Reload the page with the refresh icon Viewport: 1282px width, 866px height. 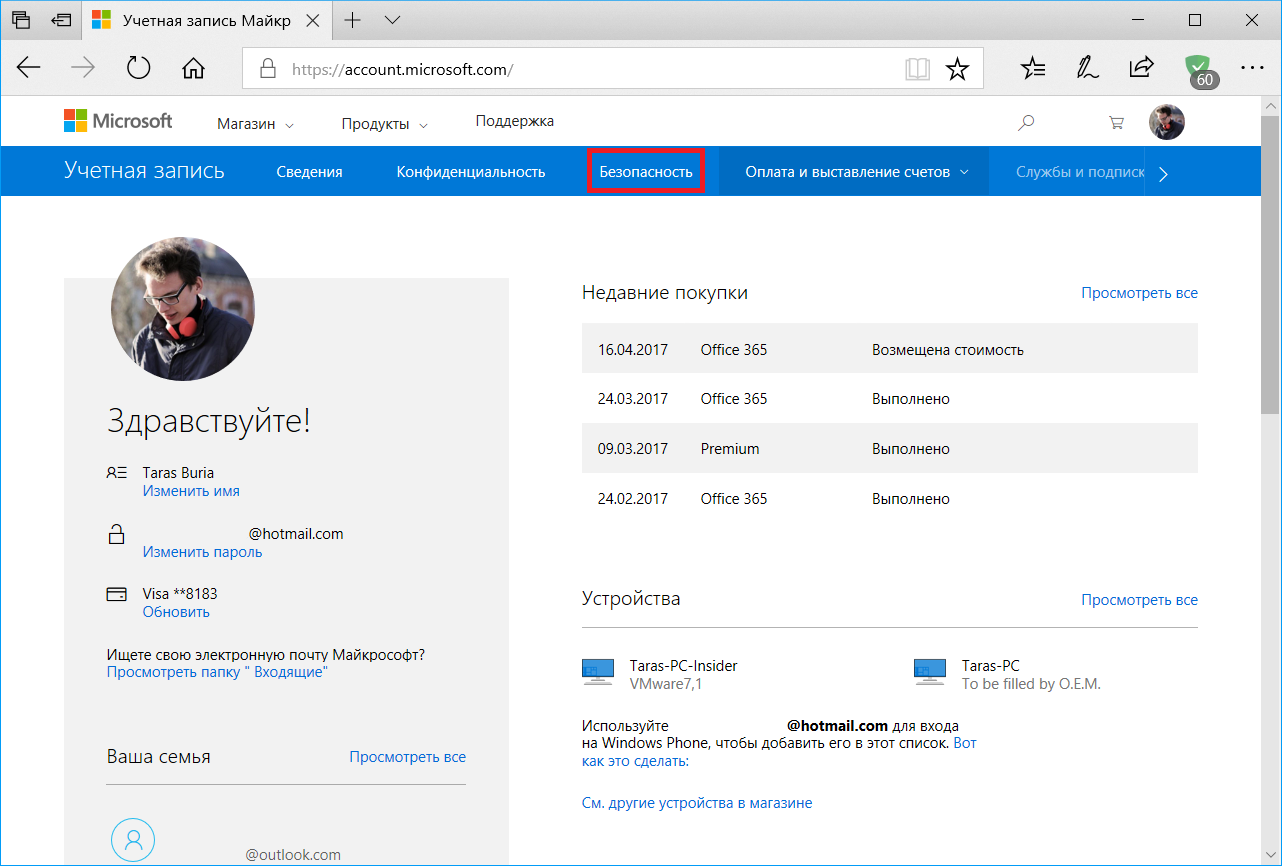coord(138,68)
